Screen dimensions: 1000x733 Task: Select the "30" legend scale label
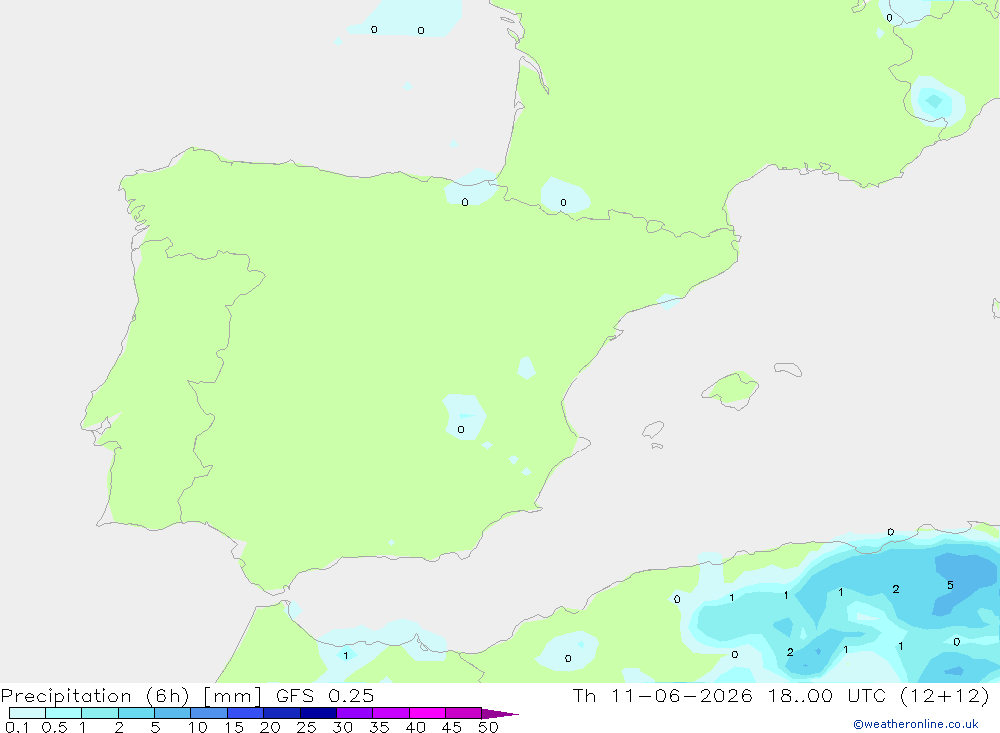(342, 727)
